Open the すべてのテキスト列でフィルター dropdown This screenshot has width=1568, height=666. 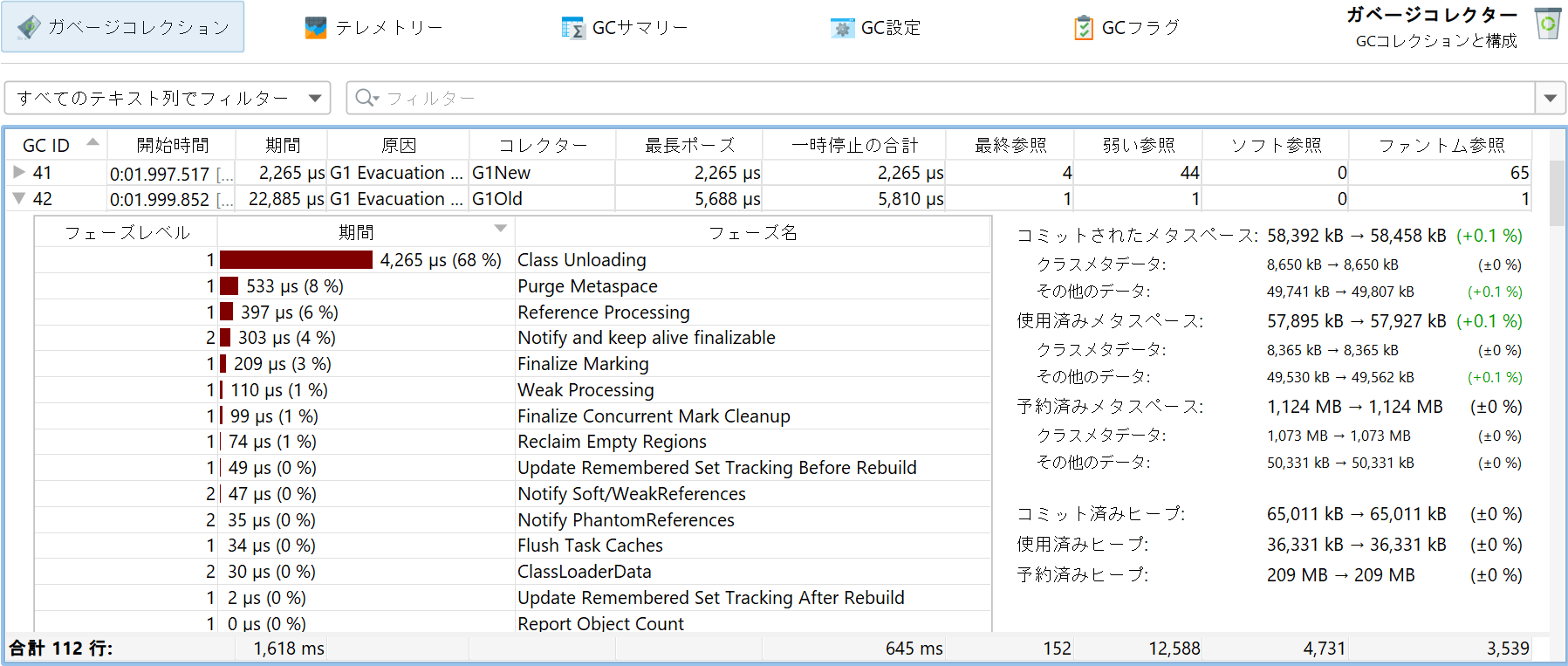168,98
